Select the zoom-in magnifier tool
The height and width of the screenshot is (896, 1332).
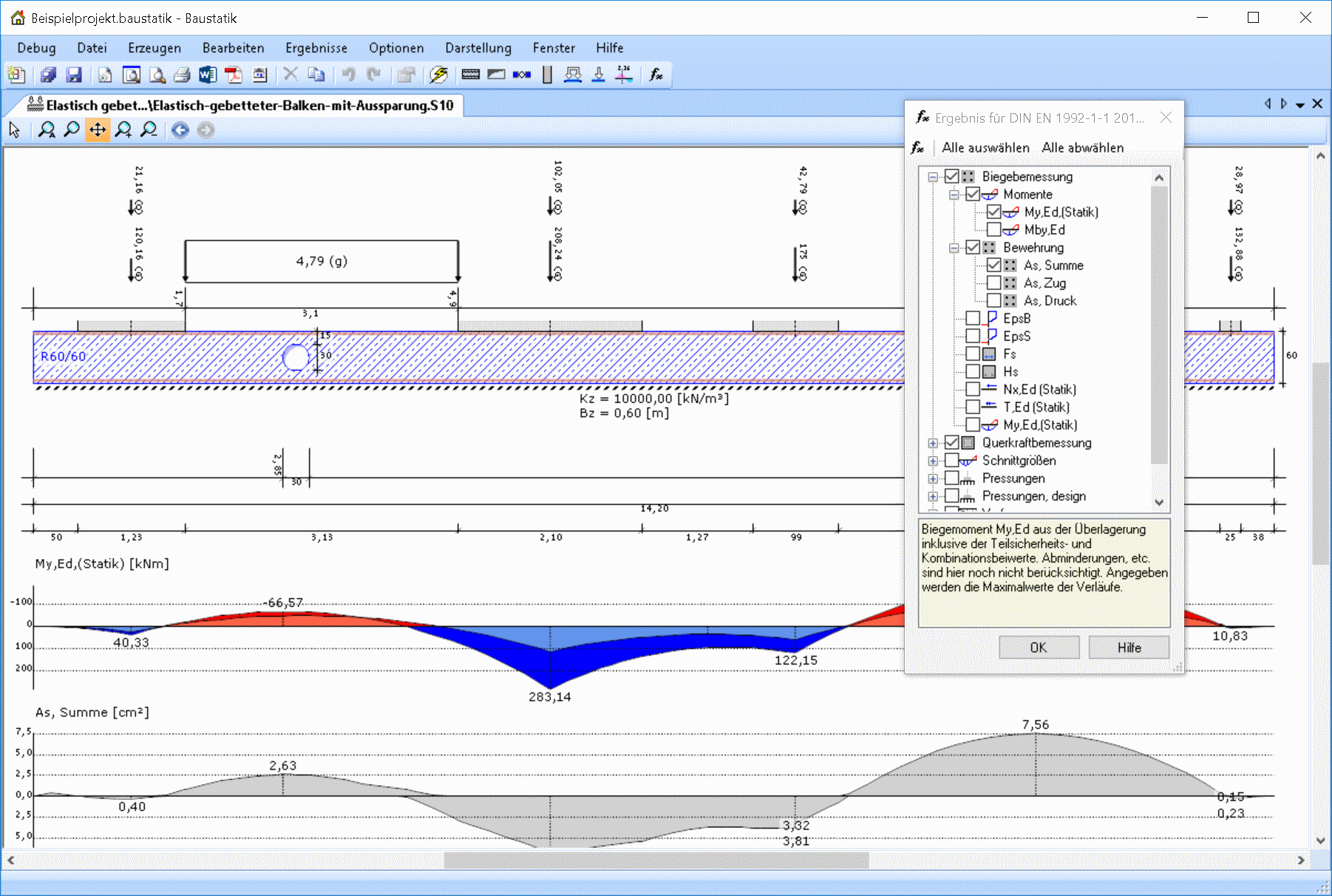[123, 129]
